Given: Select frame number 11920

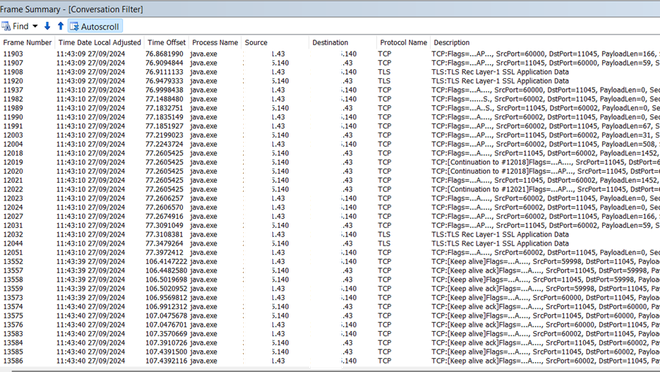Looking at the screenshot, I should [13, 81].
